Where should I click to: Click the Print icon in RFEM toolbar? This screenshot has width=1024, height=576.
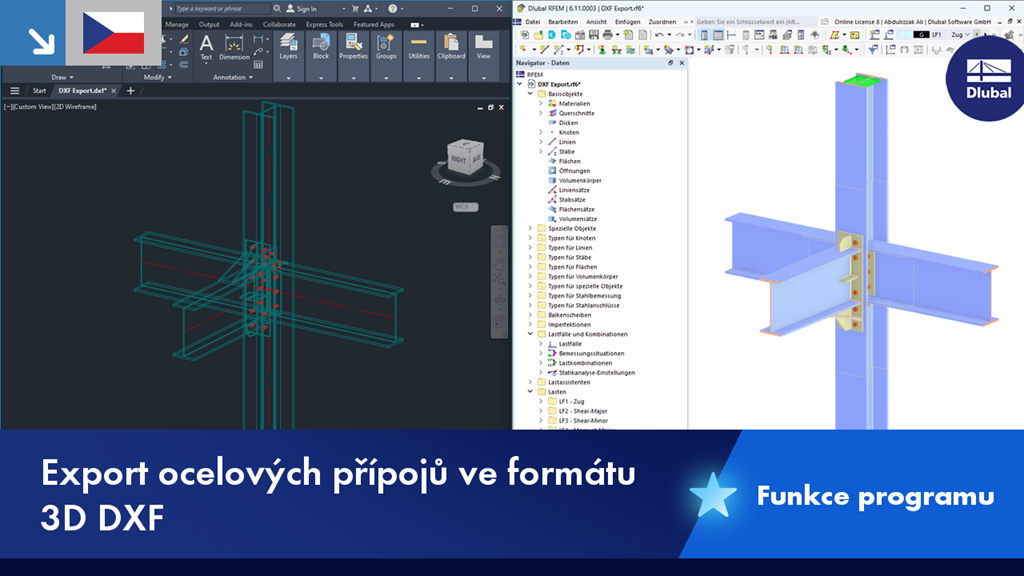[x=607, y=35]
